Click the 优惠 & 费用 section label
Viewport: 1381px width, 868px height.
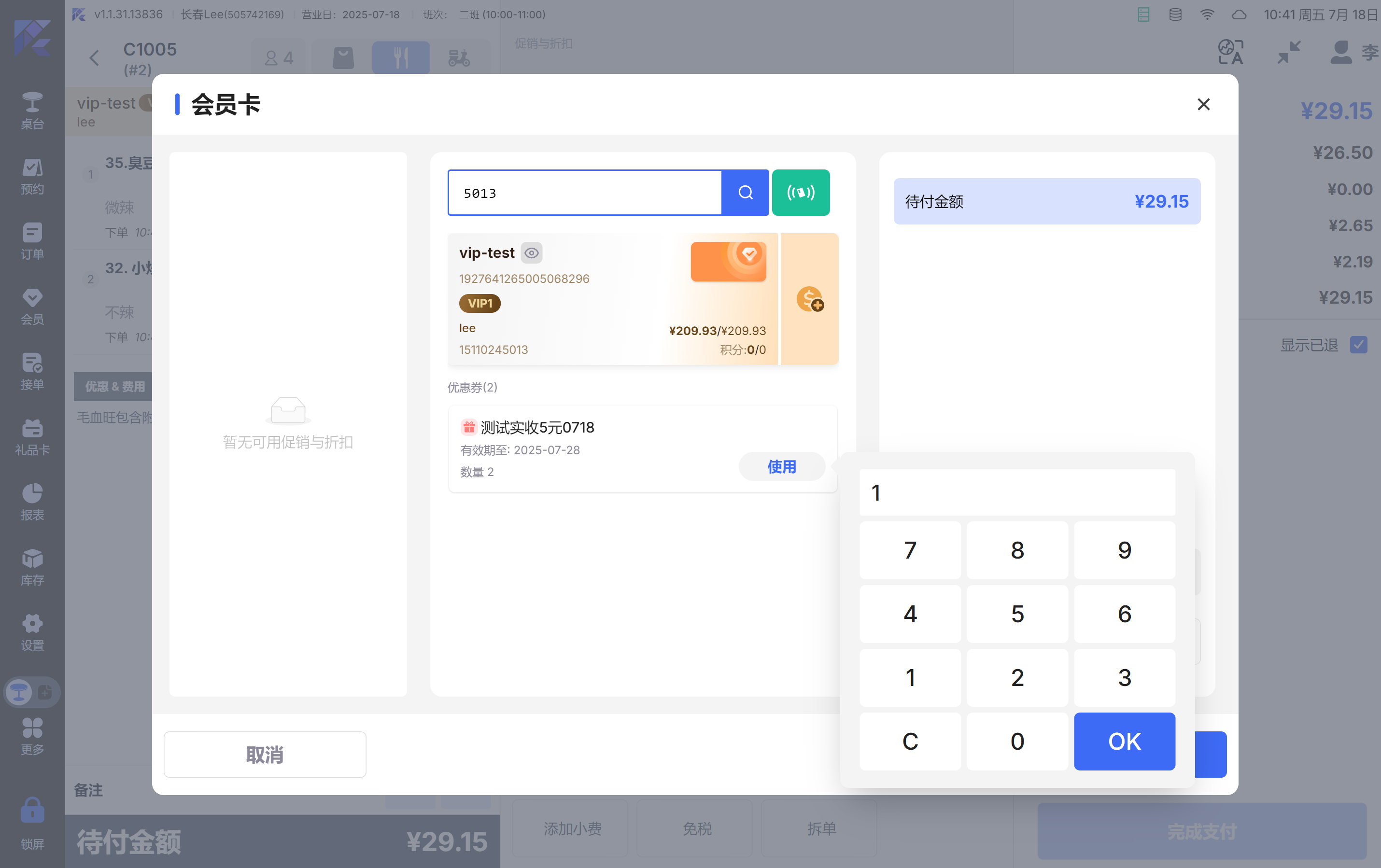click(x=115, y=386)
